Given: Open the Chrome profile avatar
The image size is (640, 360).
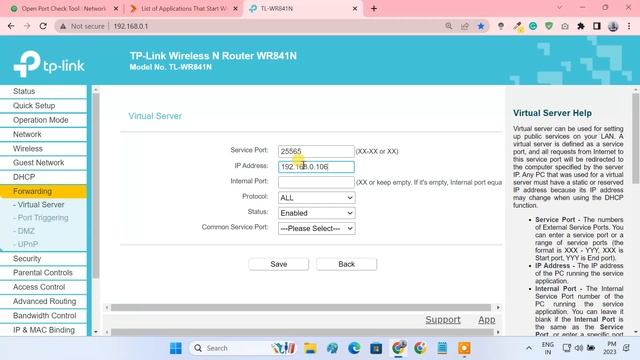Looking at the screenshot, I should [613, 26].
